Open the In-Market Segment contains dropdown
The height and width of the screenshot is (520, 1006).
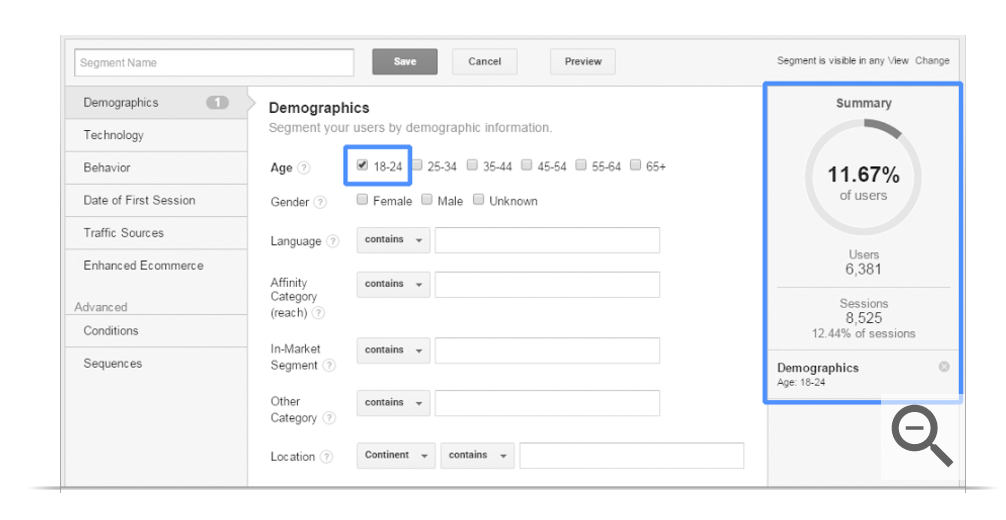pyautogui.click(x=393, y=351)
